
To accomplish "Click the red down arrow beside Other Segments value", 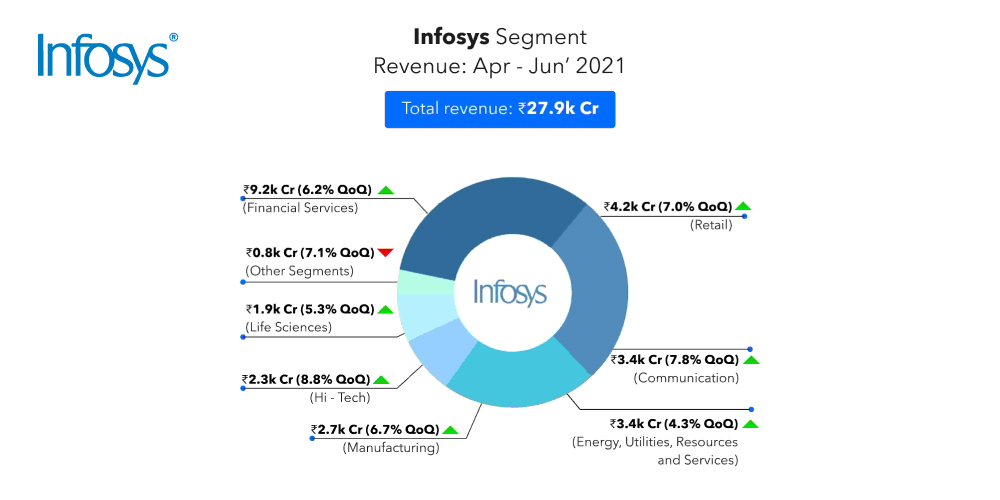I will [x=386, y=253].
